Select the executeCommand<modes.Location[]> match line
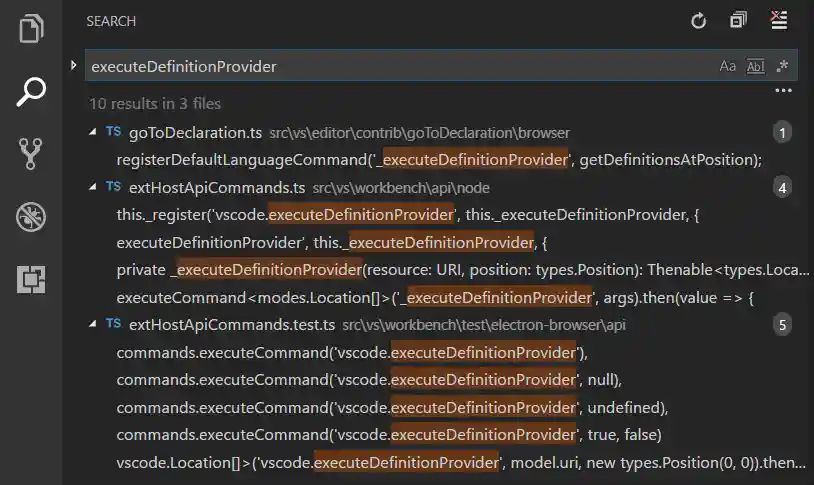Screen dimensions: 814x485 435,298
